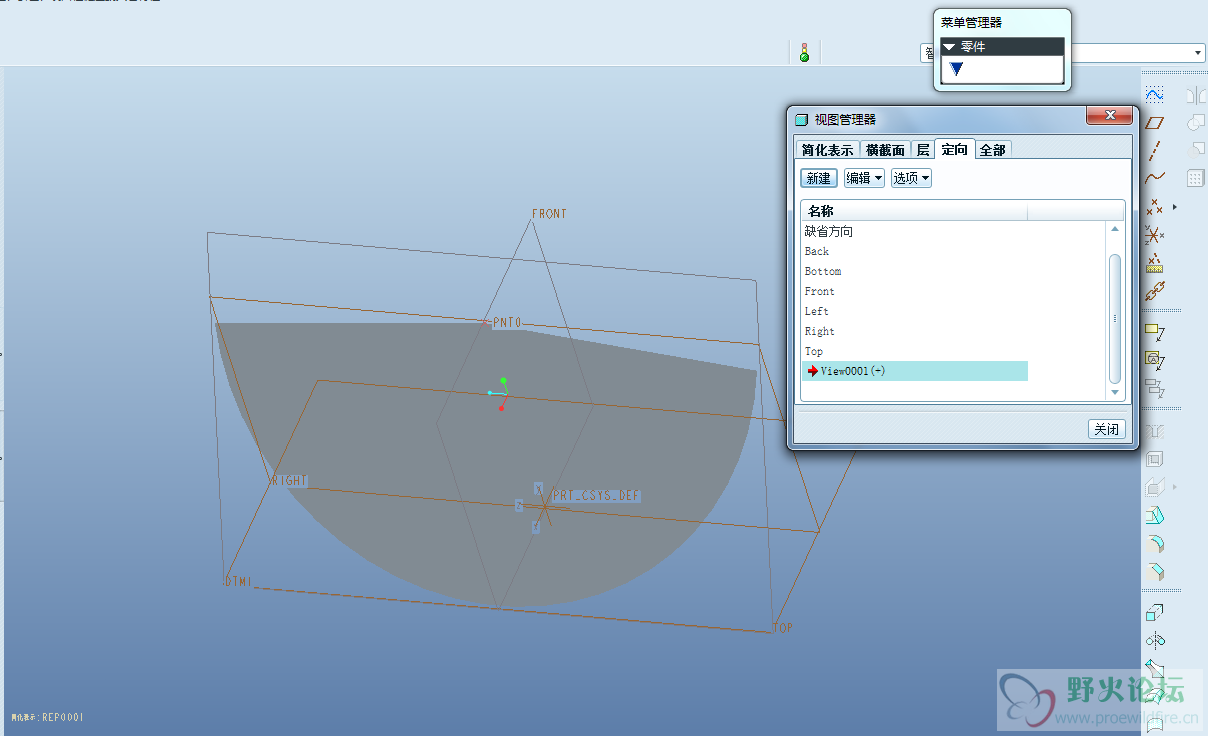
Task: Select the Chamfer tool icon
Action: (x=1155, y=572)
